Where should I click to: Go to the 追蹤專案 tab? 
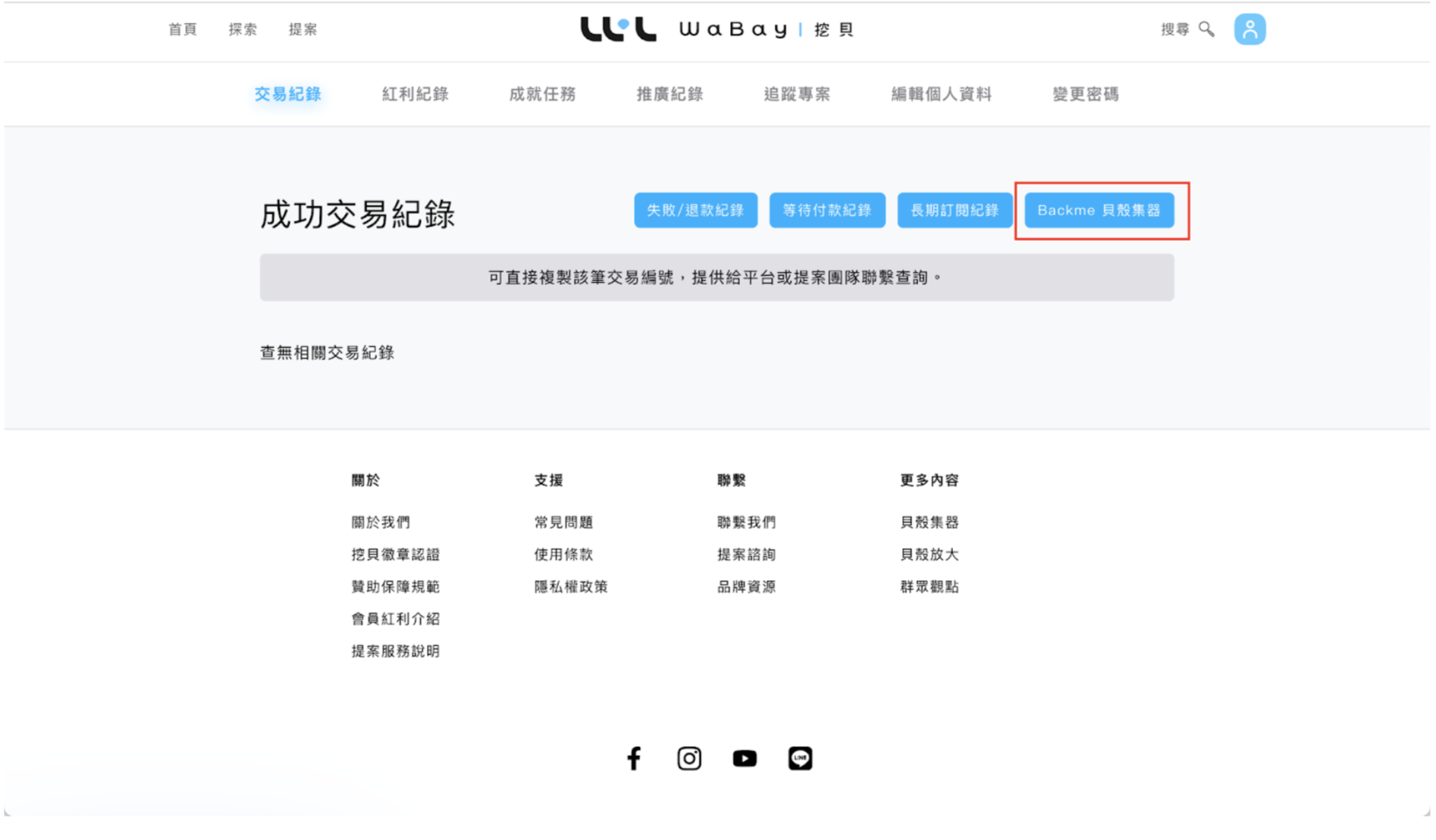click(x=797, y=94)
